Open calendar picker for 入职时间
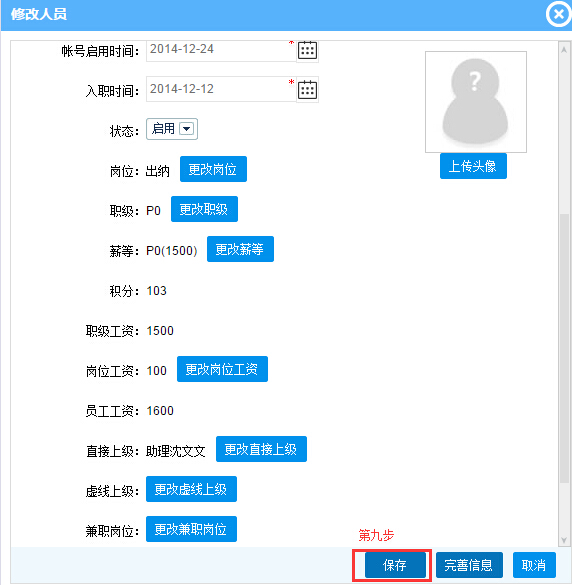Screen dimensions: 572x585 307,90
